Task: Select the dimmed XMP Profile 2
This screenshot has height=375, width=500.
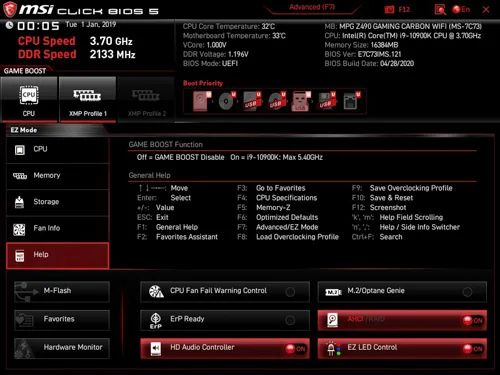Action: tap(146, 99)
